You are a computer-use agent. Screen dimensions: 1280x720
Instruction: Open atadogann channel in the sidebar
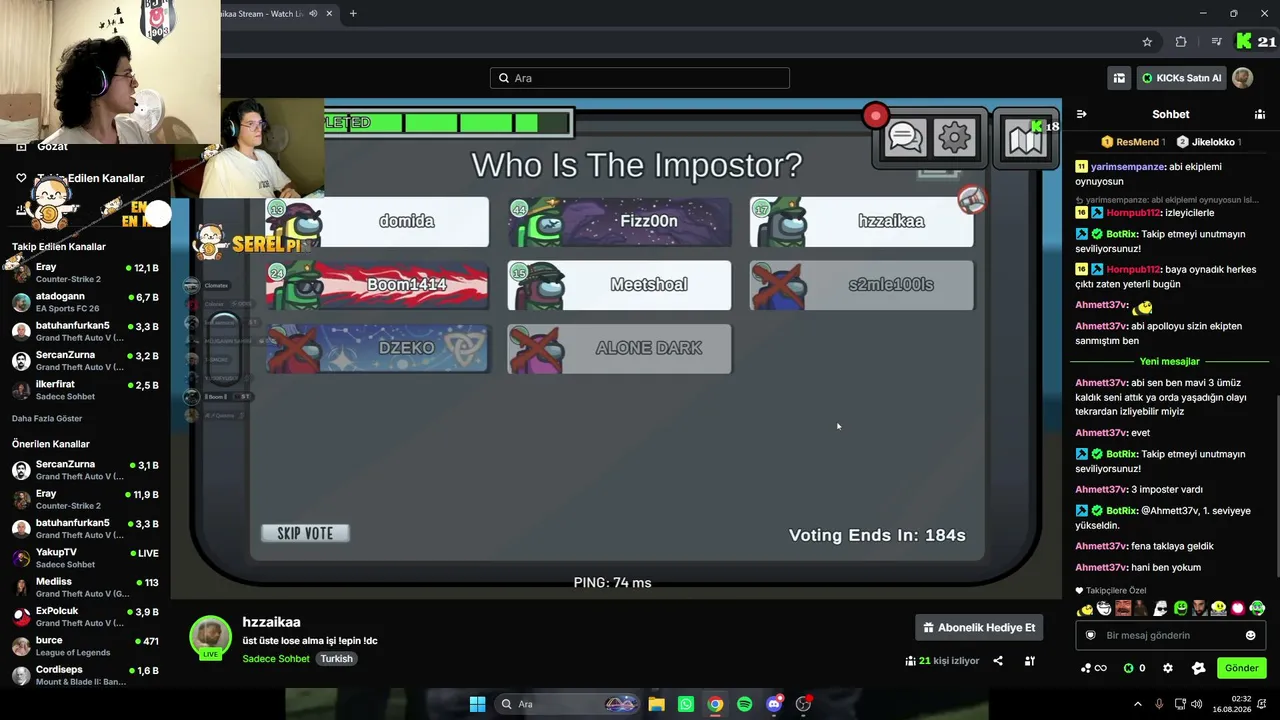(x=85, y=302)
